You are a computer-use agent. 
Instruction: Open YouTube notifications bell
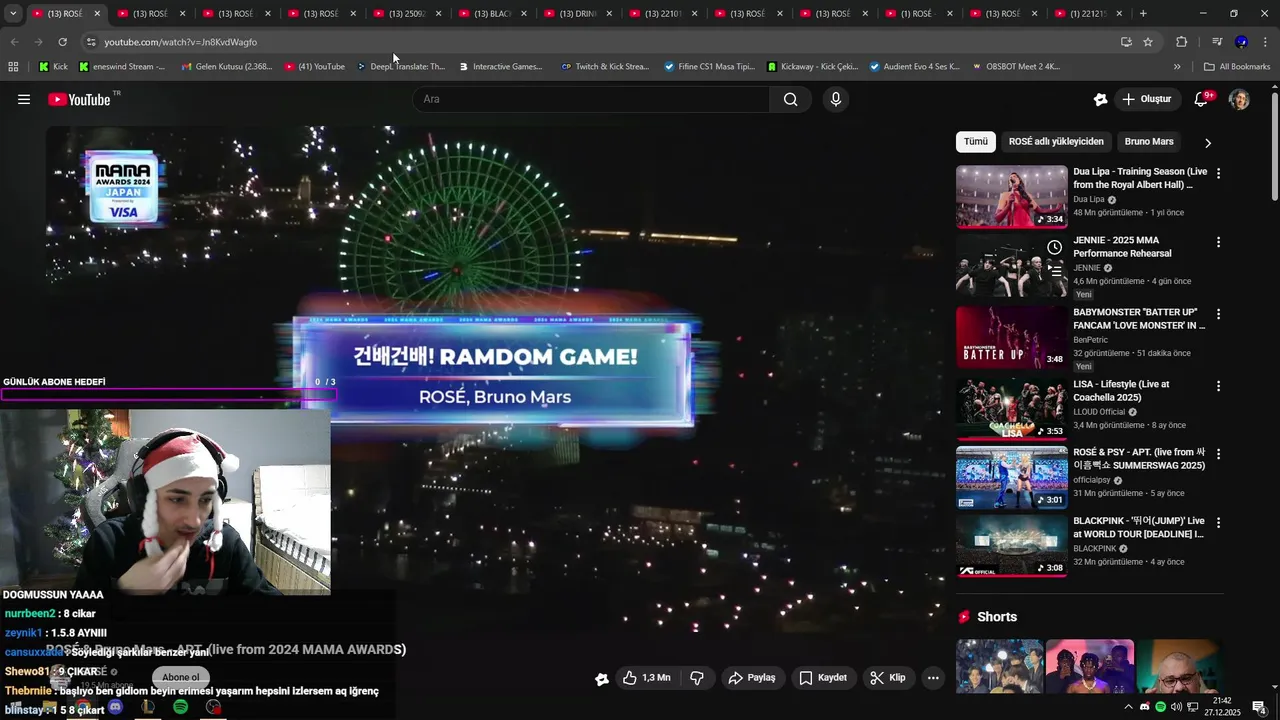click(x=1202, y=99)
